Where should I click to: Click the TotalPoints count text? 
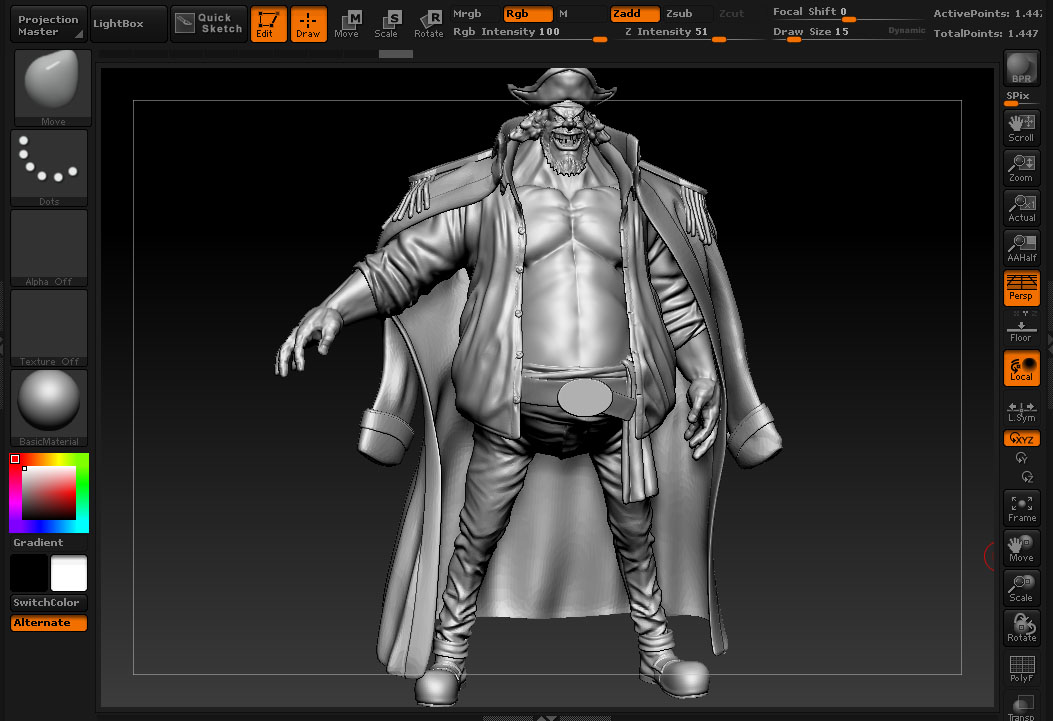coord(986,33)
